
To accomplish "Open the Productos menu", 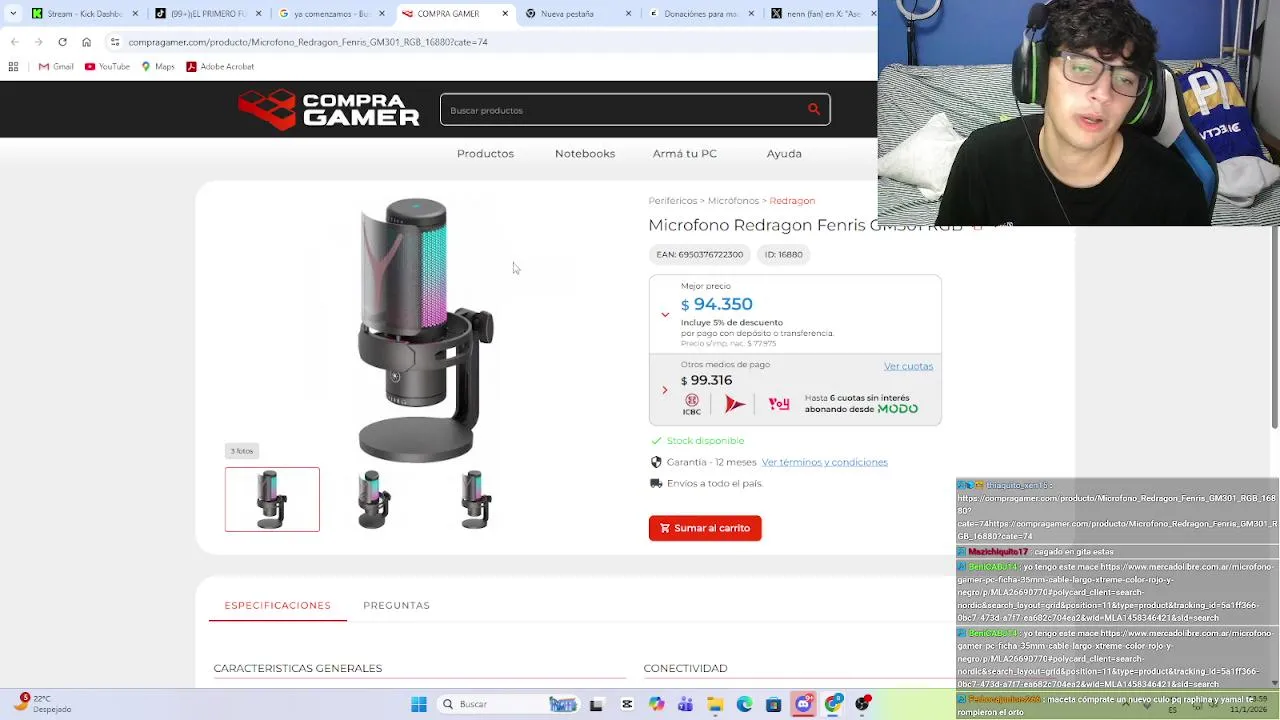I will click(x=485, y=154).
